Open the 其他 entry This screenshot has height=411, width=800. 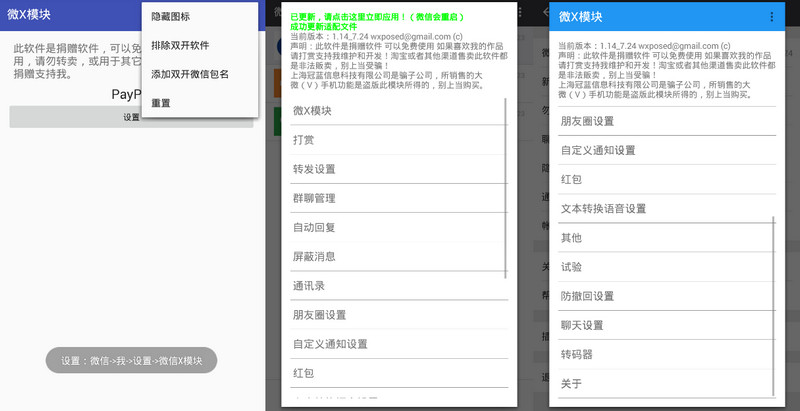[667, 238]
